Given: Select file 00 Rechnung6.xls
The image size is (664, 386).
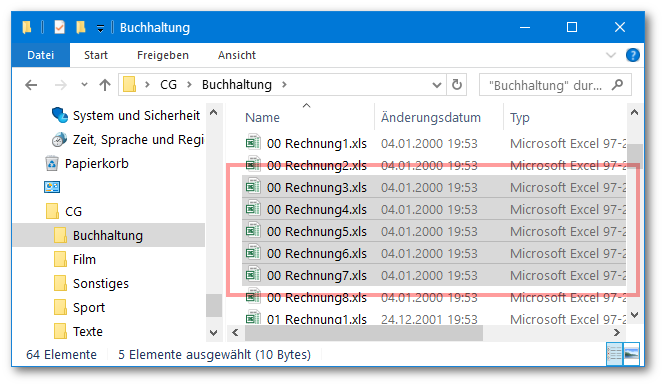Looking at the screenshot, I should [x=317, y=254].
